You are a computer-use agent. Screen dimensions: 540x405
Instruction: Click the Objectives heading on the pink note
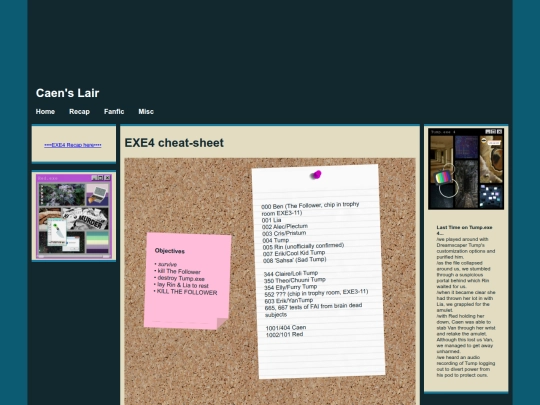click(x=170, y=251)
